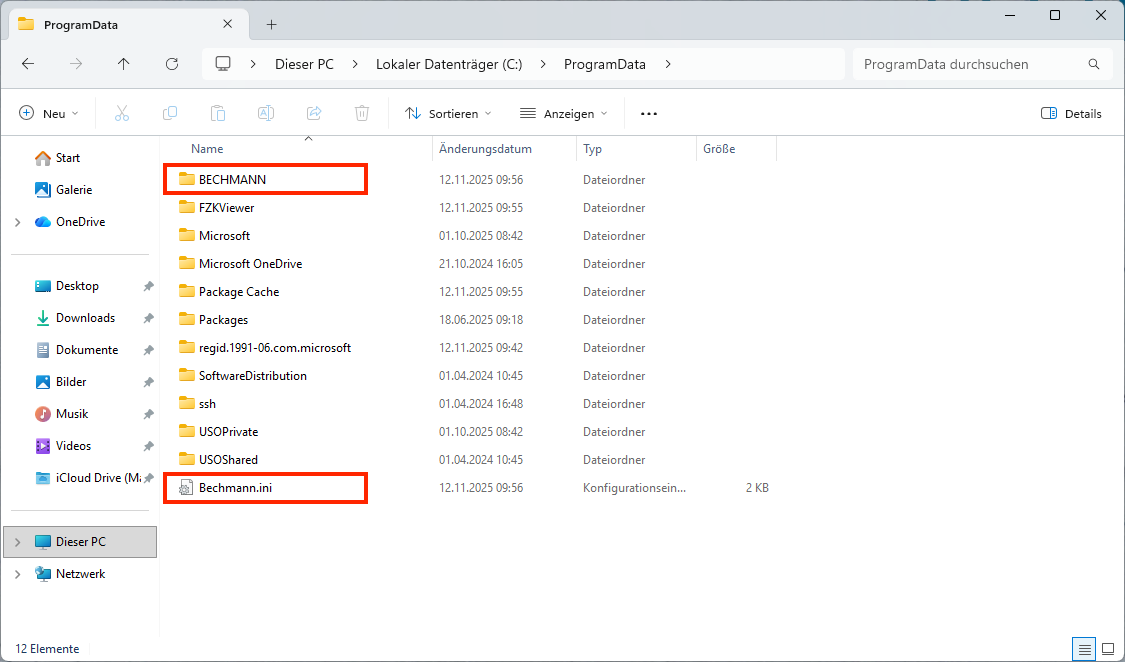Open the Anzeigen dropdown menu

pyautogui.click(x=564, y=114)
